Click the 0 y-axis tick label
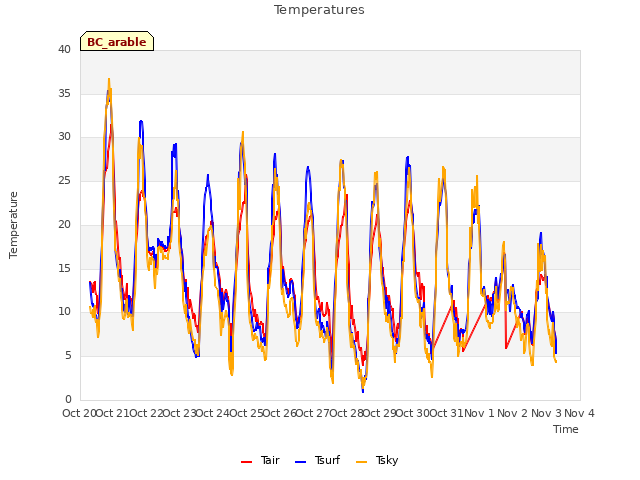 click(x=68, y=399)
